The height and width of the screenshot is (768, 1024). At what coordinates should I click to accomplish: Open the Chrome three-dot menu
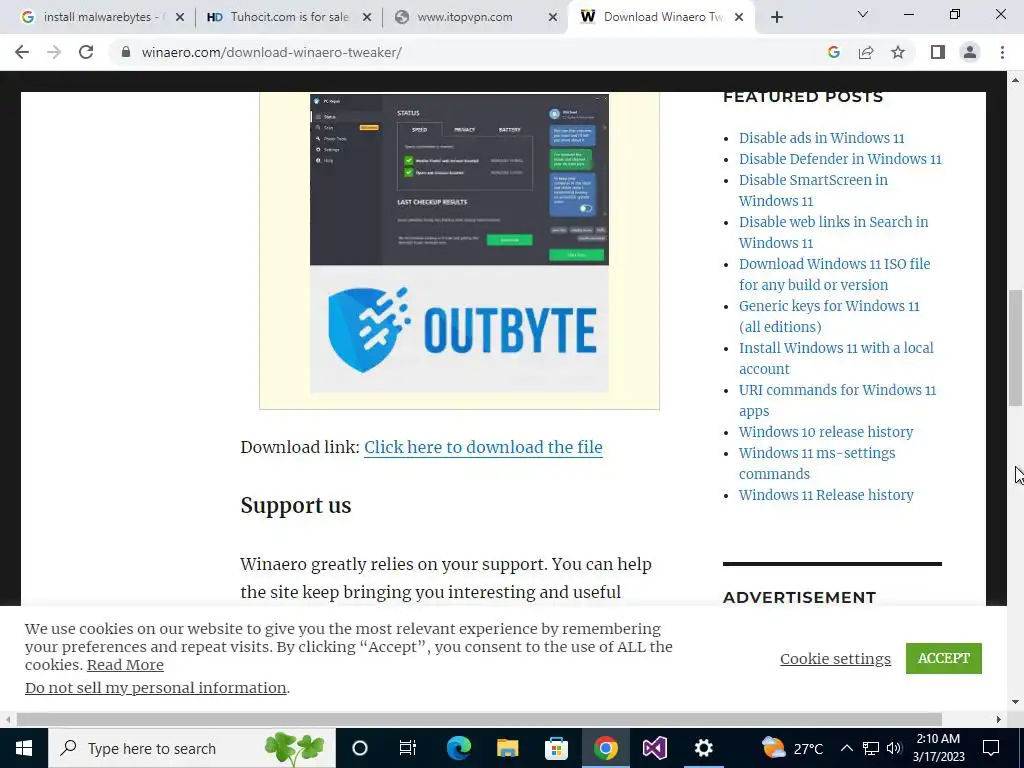click(x=1002, y=52)
